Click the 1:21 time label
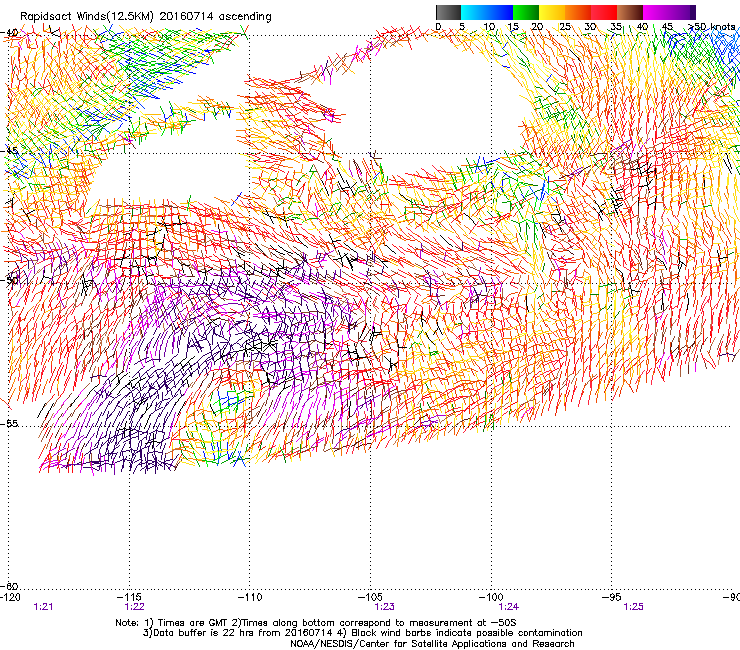Image resolution: width=740 pixels, height=650 pixels. [x=43, y=607]
